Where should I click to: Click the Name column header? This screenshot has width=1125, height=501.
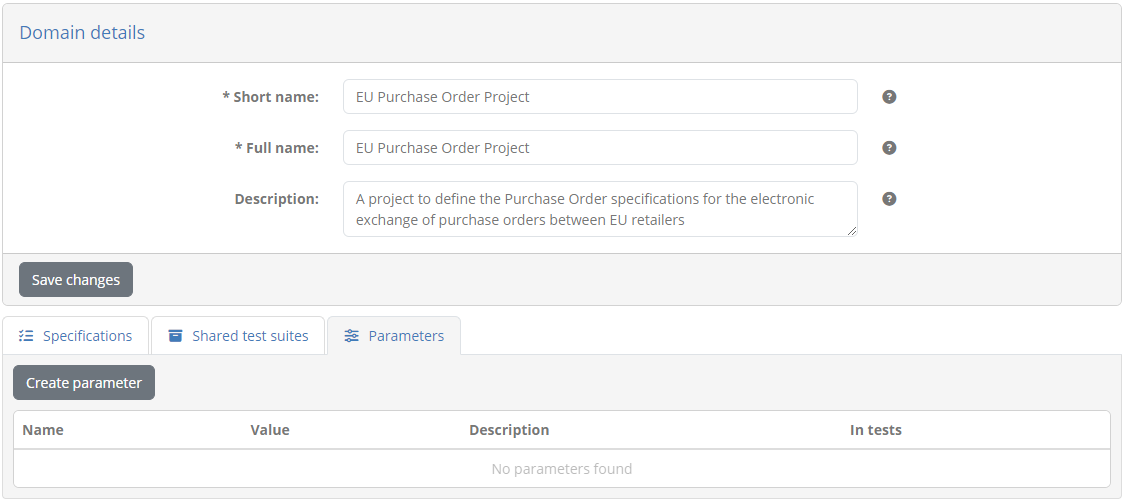coord(43,430)
